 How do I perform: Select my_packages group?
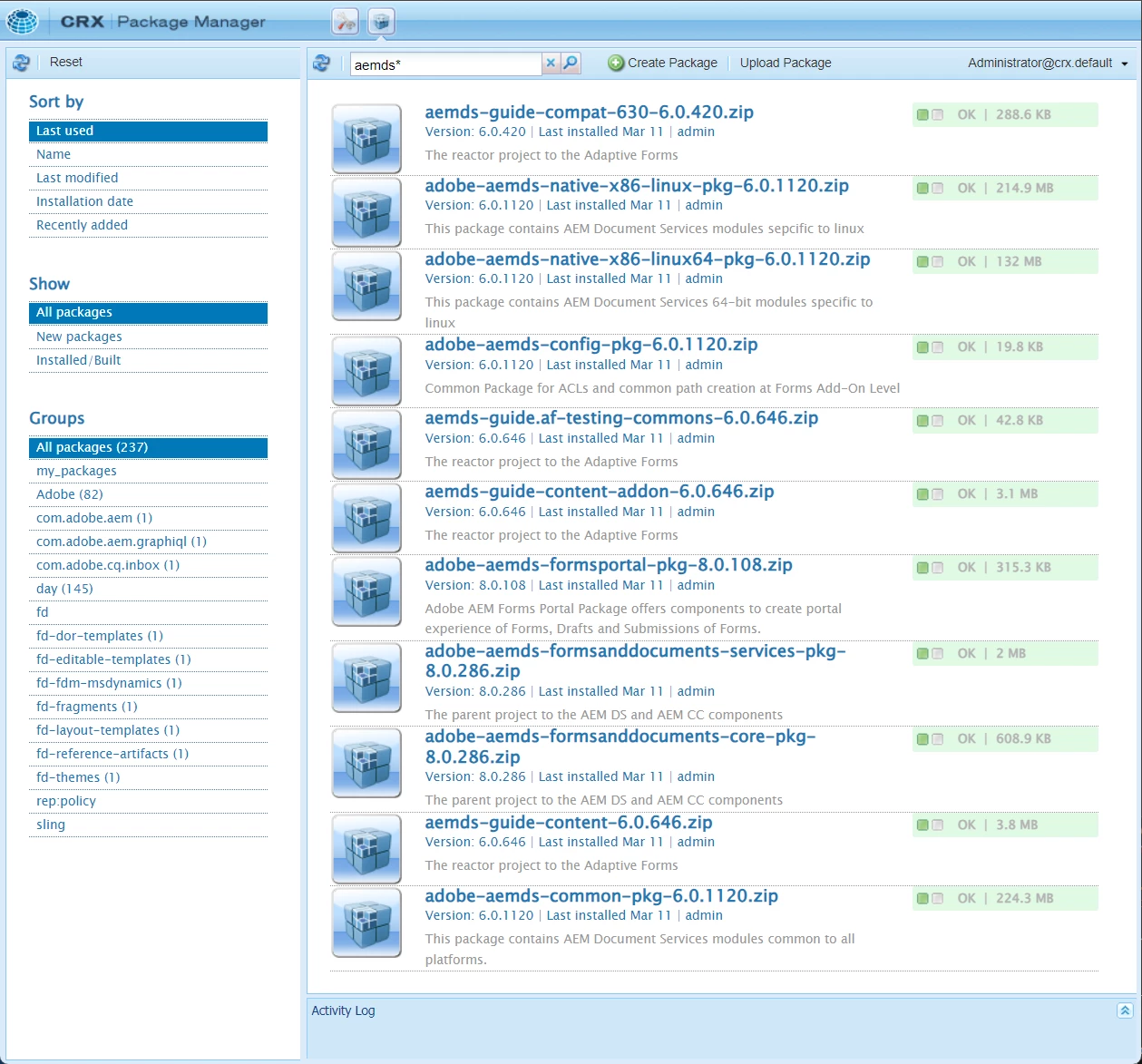click(x=148, y=471)
